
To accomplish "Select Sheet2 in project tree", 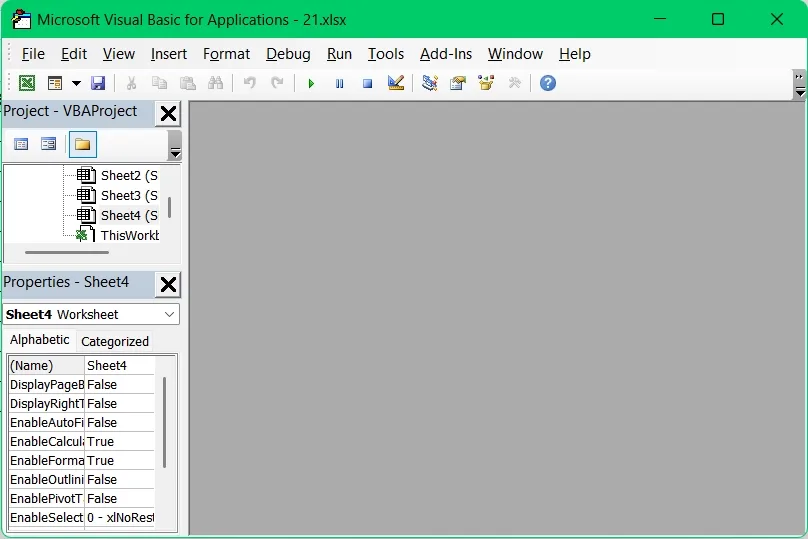I will tap(129, 176).
